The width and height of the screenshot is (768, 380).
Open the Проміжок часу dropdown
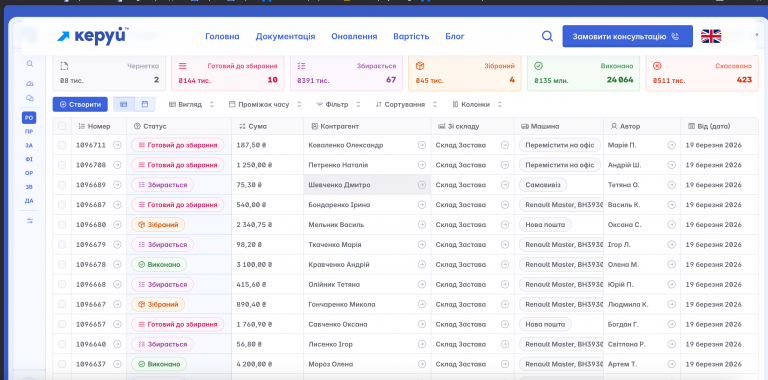pyautogui.click(x=265, y=104)
